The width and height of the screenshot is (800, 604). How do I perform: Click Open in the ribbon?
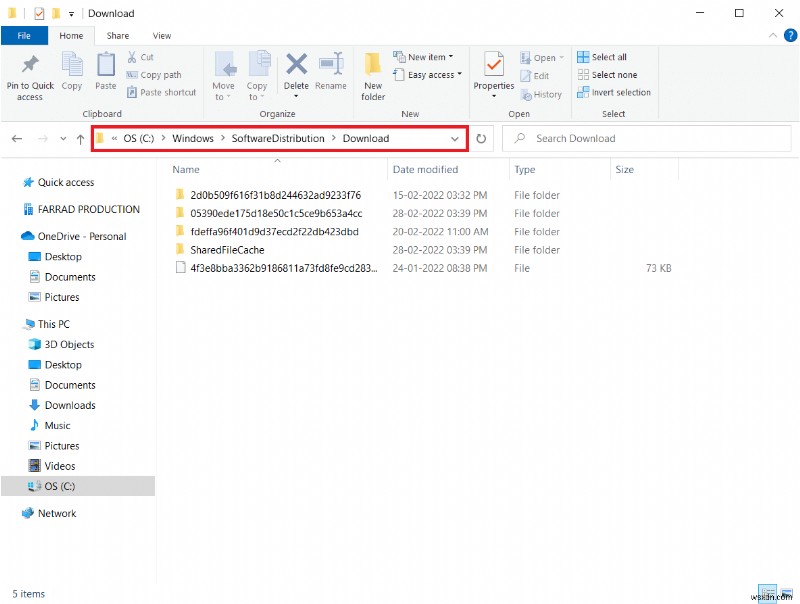542,58
